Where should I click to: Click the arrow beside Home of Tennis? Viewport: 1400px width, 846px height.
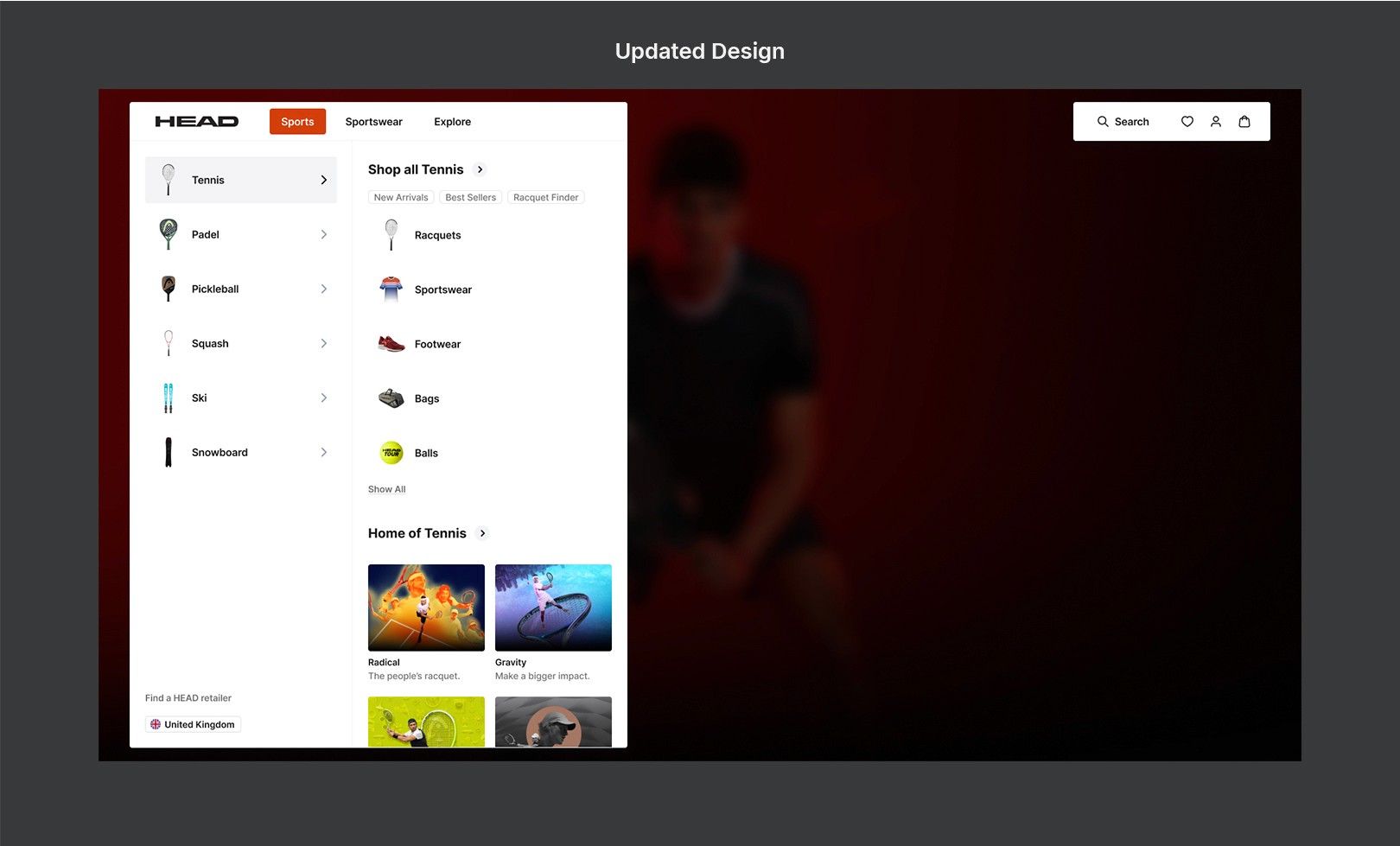[483, 533]
